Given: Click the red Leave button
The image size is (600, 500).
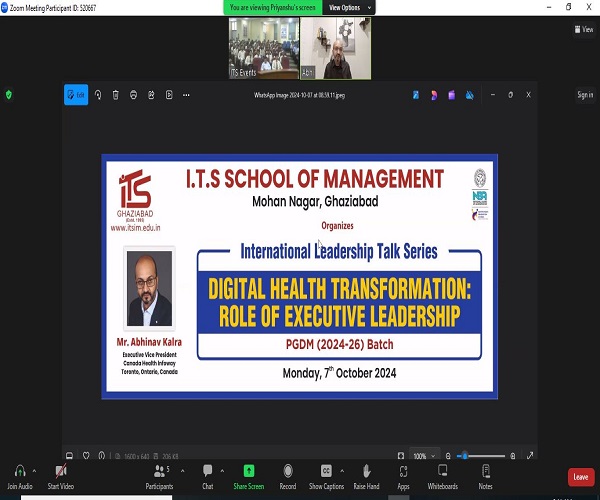Looking at the screenshot, I should 581,477.
